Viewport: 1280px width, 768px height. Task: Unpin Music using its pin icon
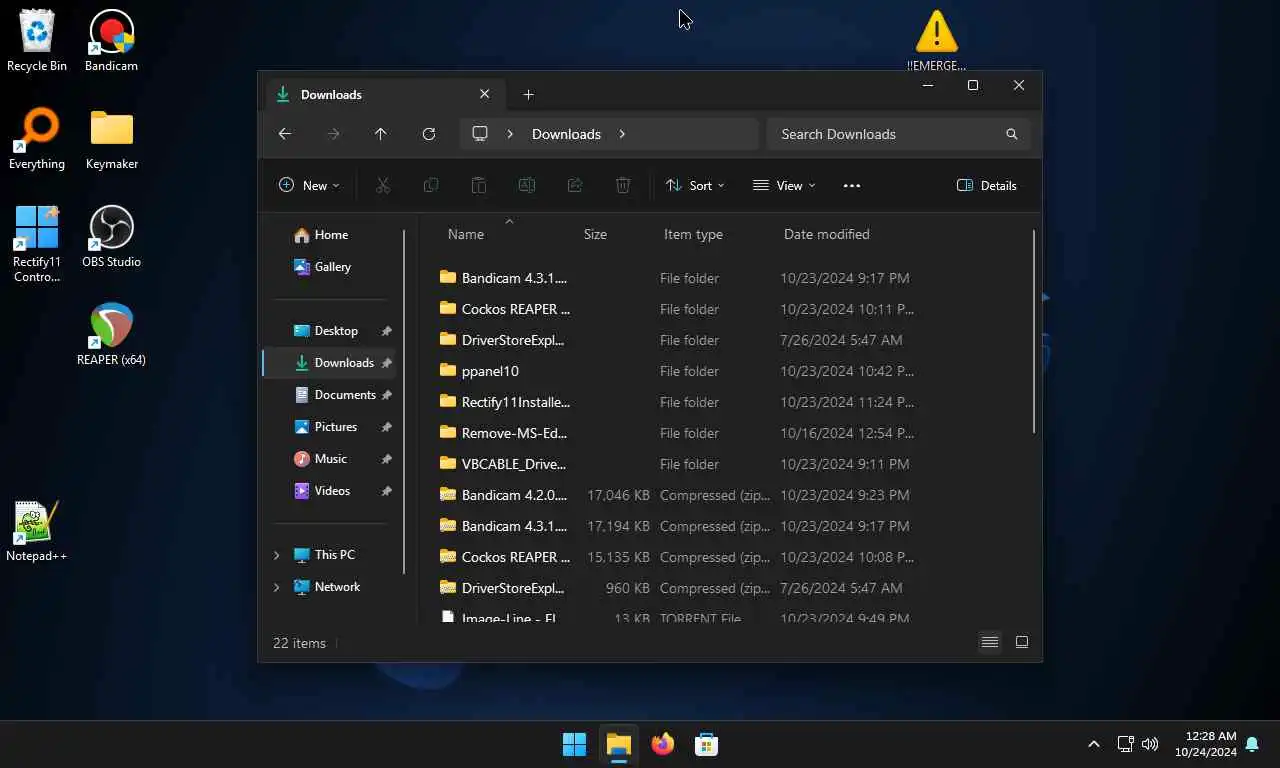click(x=387, y=459)
